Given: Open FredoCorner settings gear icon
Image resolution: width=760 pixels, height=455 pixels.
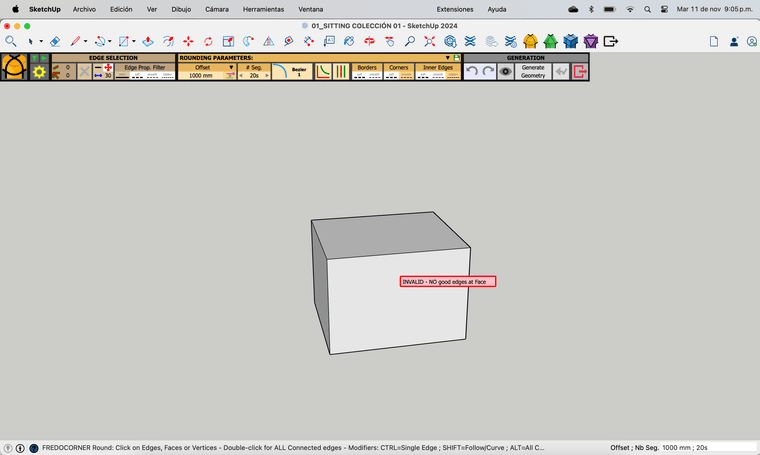Looking at the screenshot, I should 39,73.
